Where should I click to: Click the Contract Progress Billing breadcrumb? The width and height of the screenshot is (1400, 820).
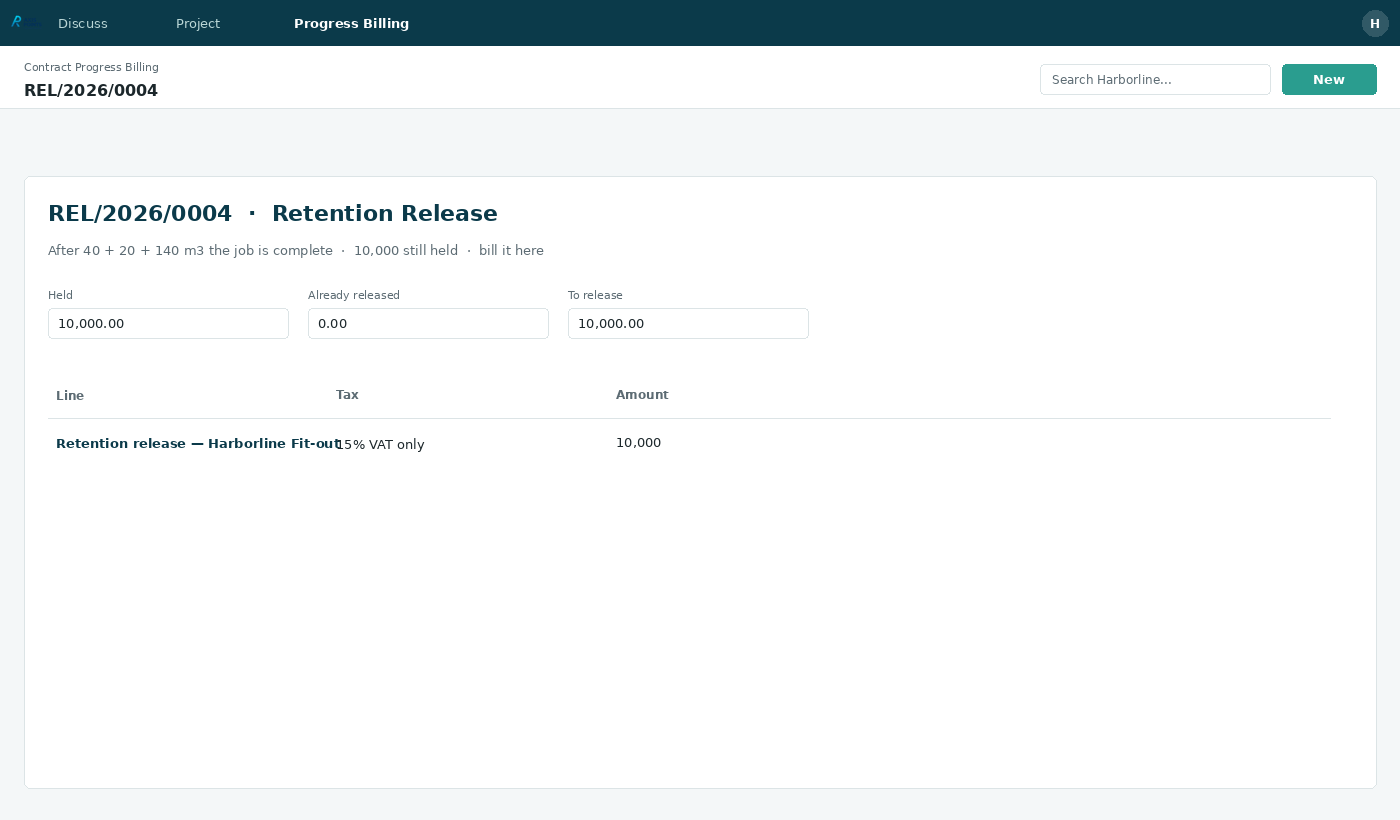pos(91,67)
